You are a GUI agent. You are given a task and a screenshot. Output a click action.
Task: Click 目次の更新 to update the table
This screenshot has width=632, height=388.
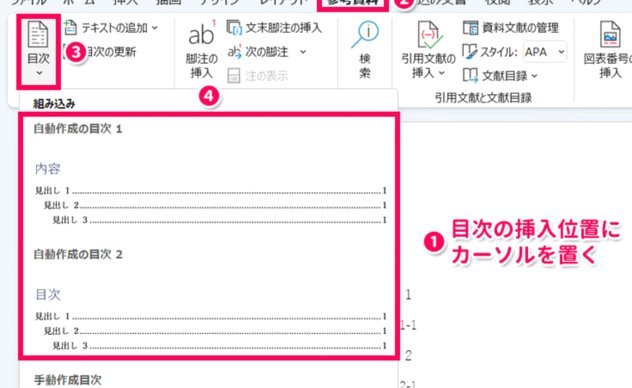point(111,52)
